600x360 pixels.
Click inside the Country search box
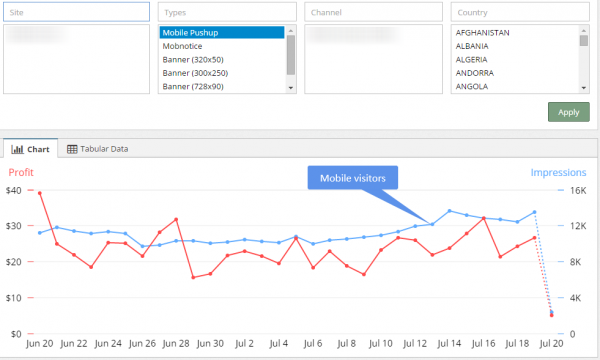[x=520, y=12]
